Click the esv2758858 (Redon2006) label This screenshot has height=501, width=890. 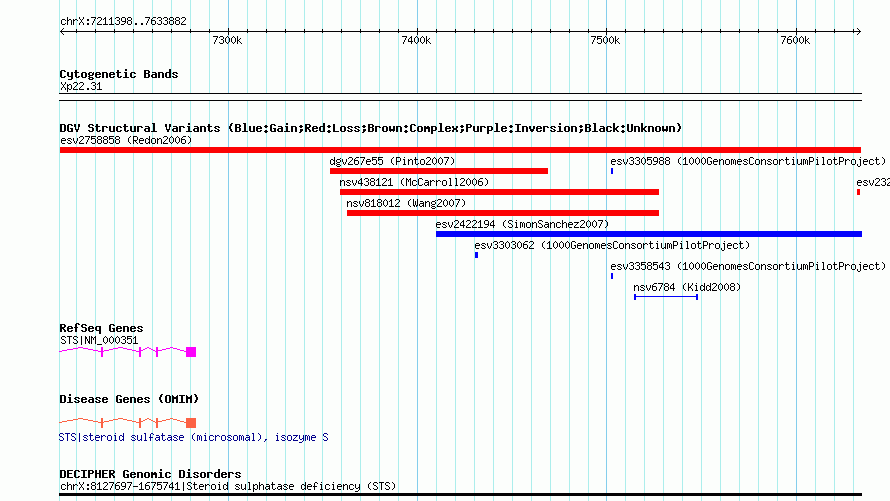pyautogui.click(x=126, y=140)
